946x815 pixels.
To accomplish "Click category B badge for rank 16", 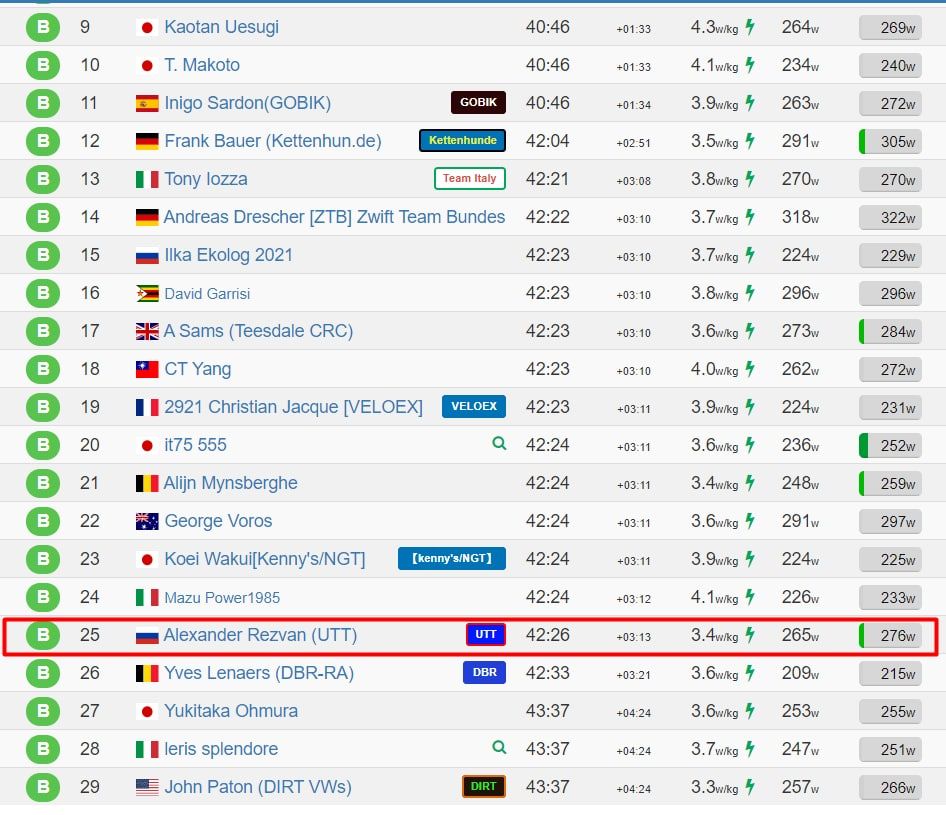I will (x=43, y=293).
